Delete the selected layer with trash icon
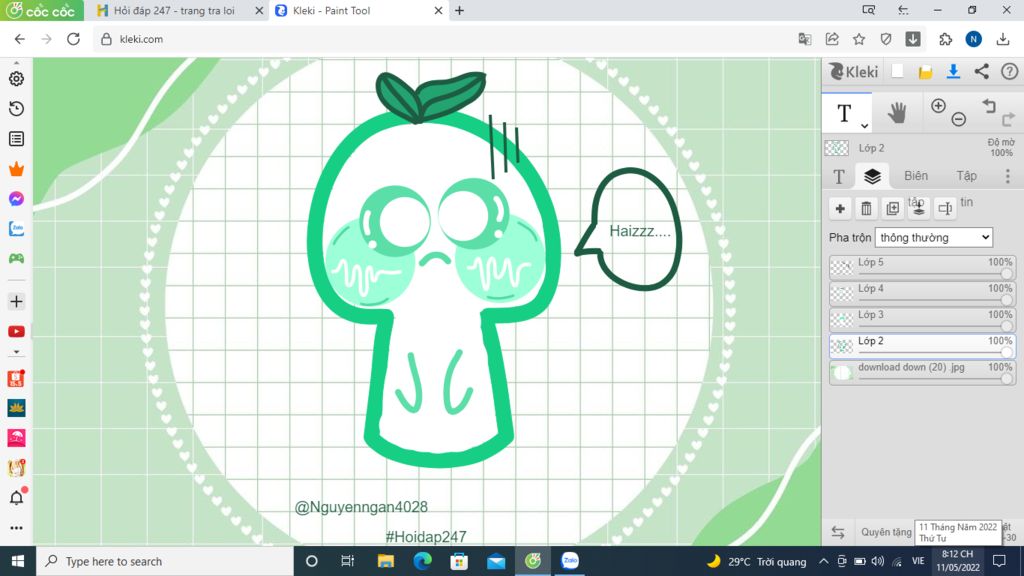Image resolution: width=1024 pixels, height=576 pixels. coord(866,208)
